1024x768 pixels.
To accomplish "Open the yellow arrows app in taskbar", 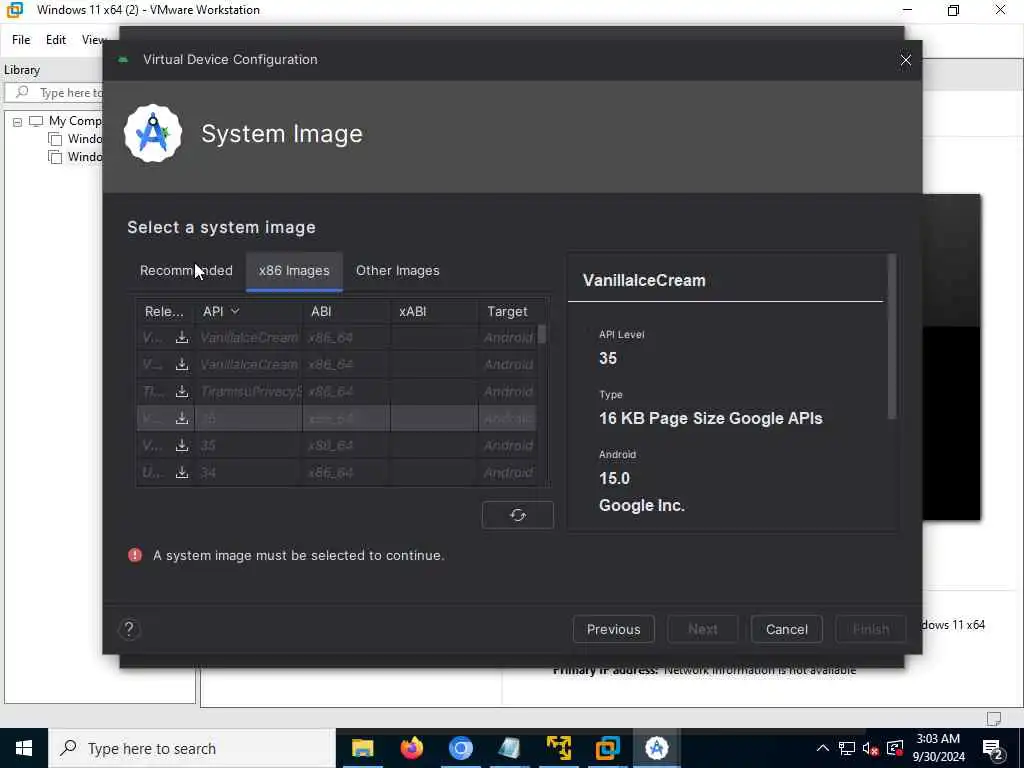I will pos(558,748).
